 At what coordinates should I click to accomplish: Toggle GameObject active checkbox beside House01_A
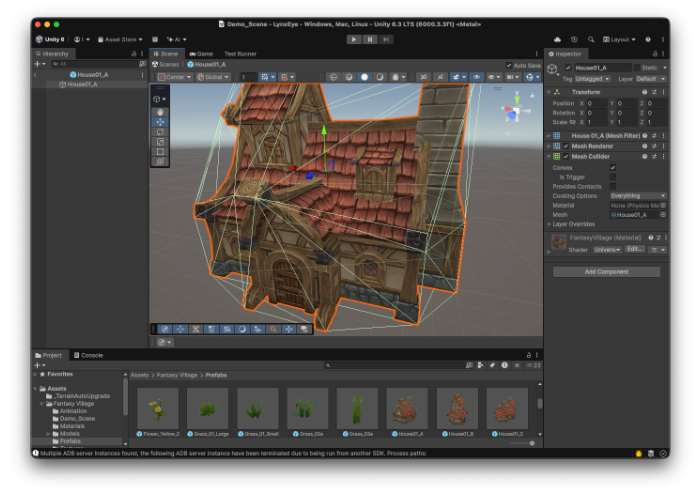pos(568,67)
